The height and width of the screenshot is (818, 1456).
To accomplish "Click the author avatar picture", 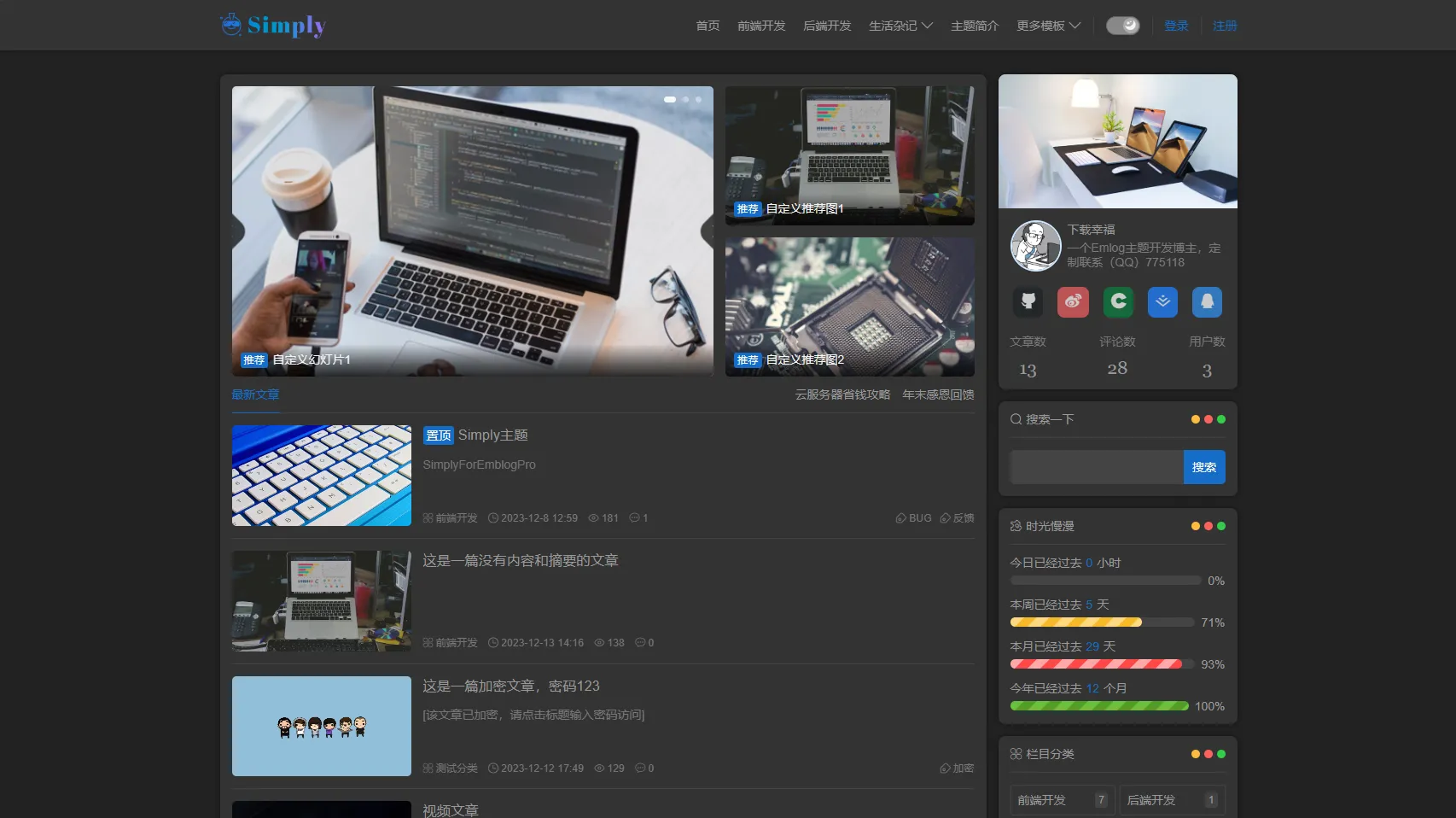I will coord(1035,246).
